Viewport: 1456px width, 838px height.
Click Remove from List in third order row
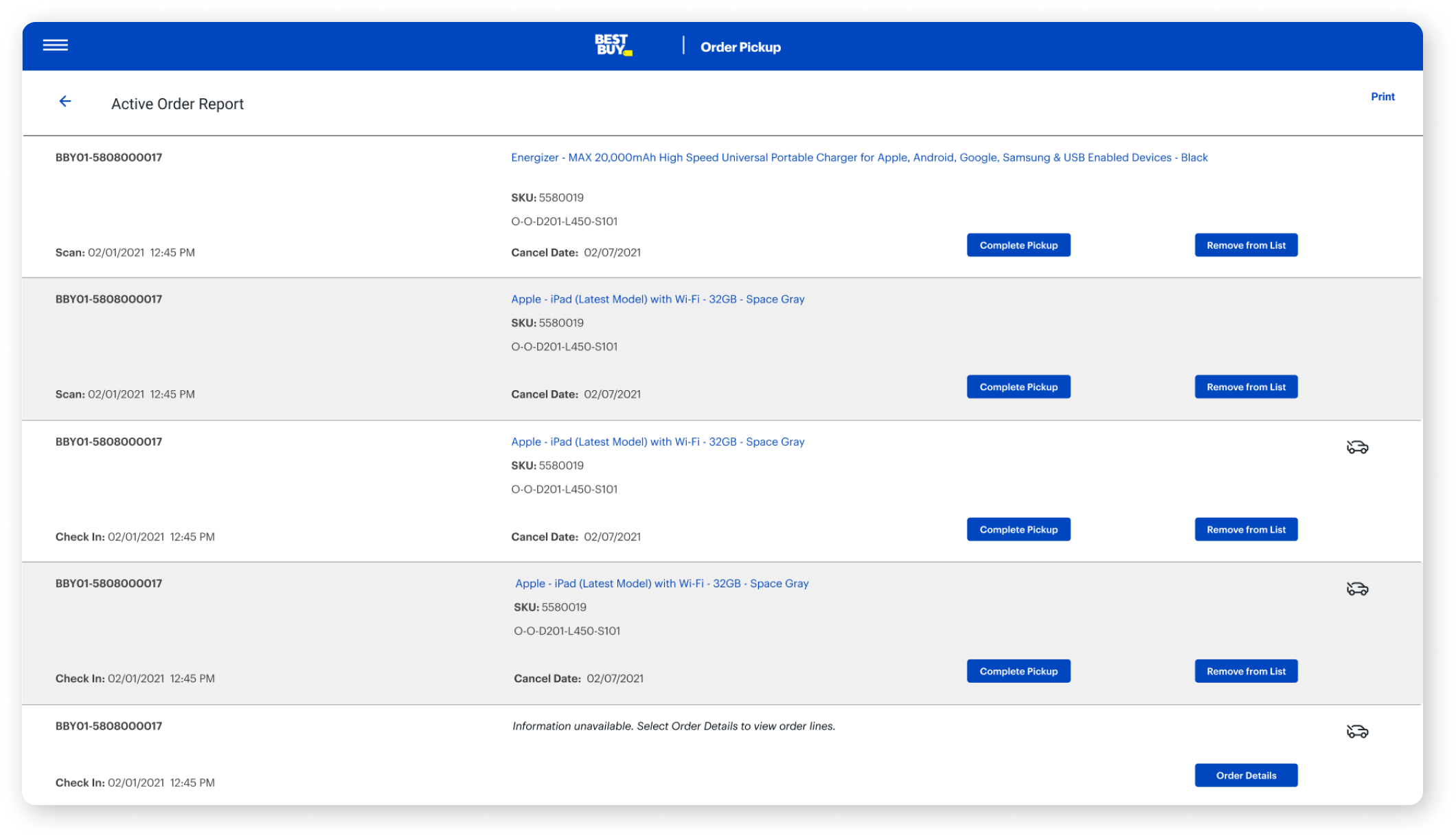pos(1245,530)
